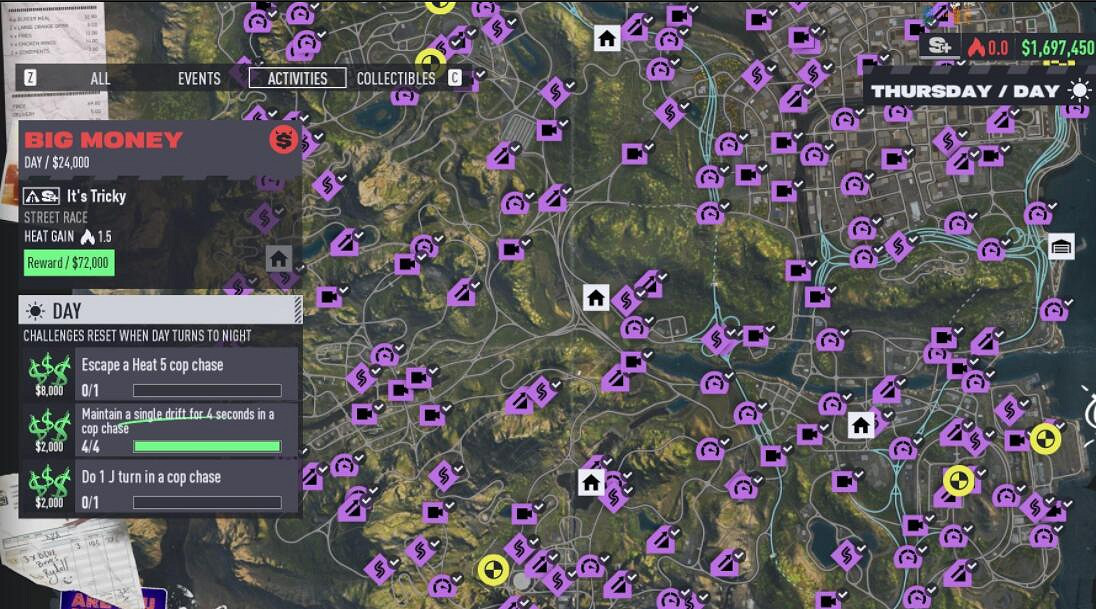Select the garage icon on the map
The image size is (1096, 609).
1061,246
